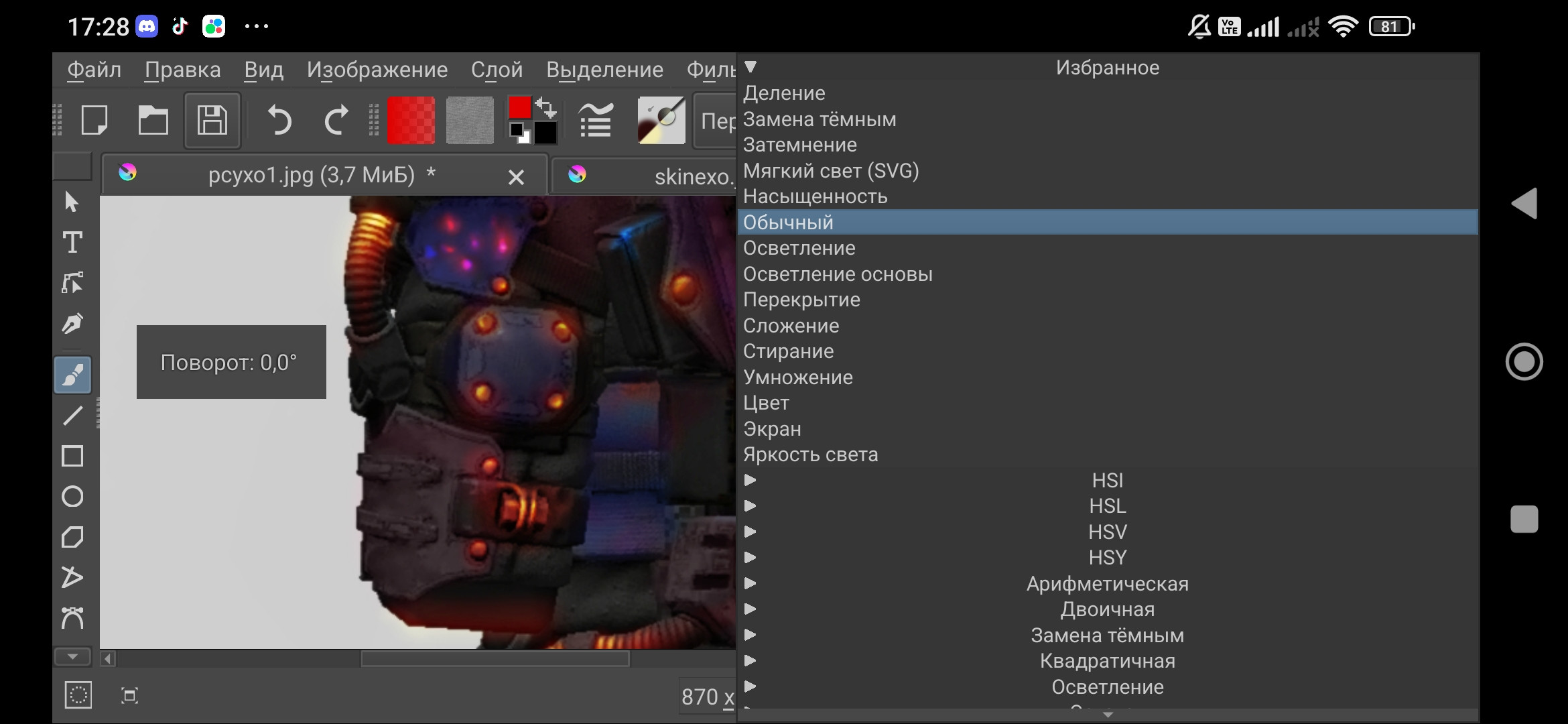Screen dimensions: 1568x724
Task: Expand the HSY blend mode group
Action: pyautogui.click(x=750, y=558)
